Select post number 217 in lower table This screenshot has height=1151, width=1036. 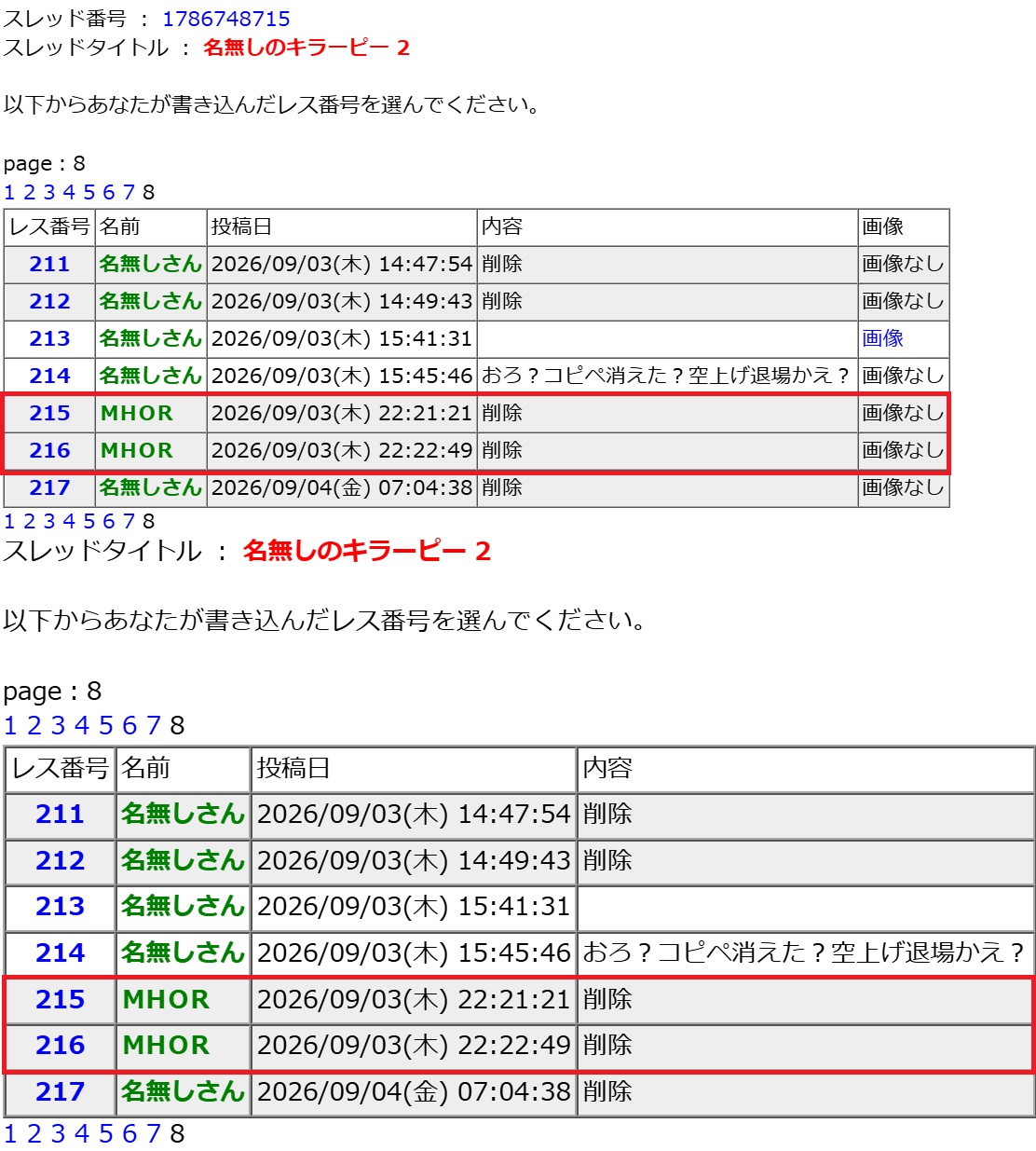pyautogui.click(x=60, y=1091)
